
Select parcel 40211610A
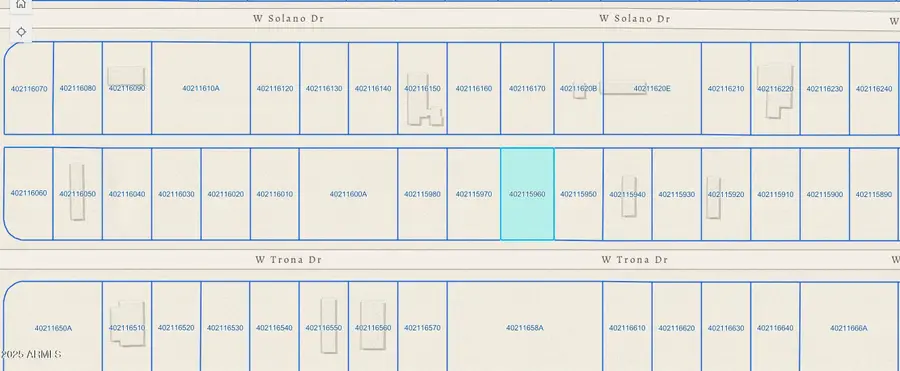201,88
